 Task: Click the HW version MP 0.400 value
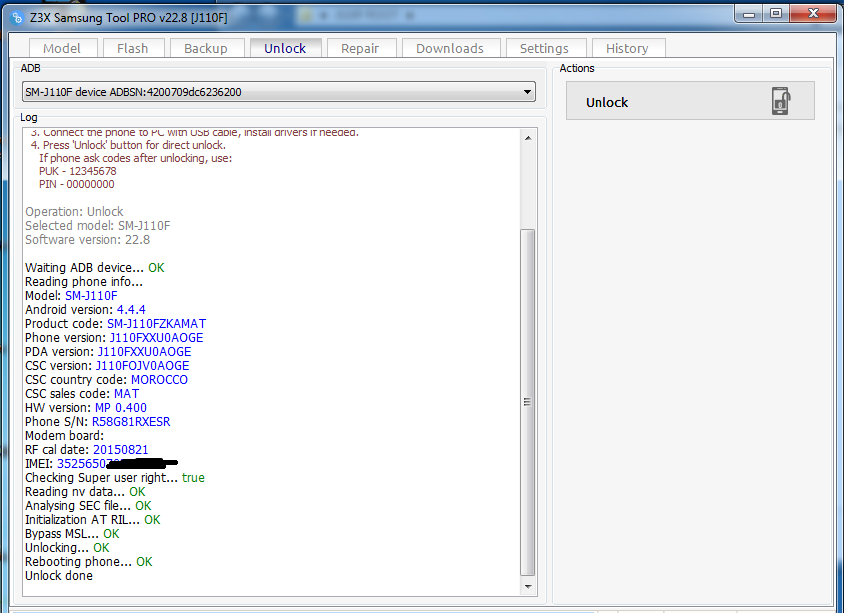121,407
